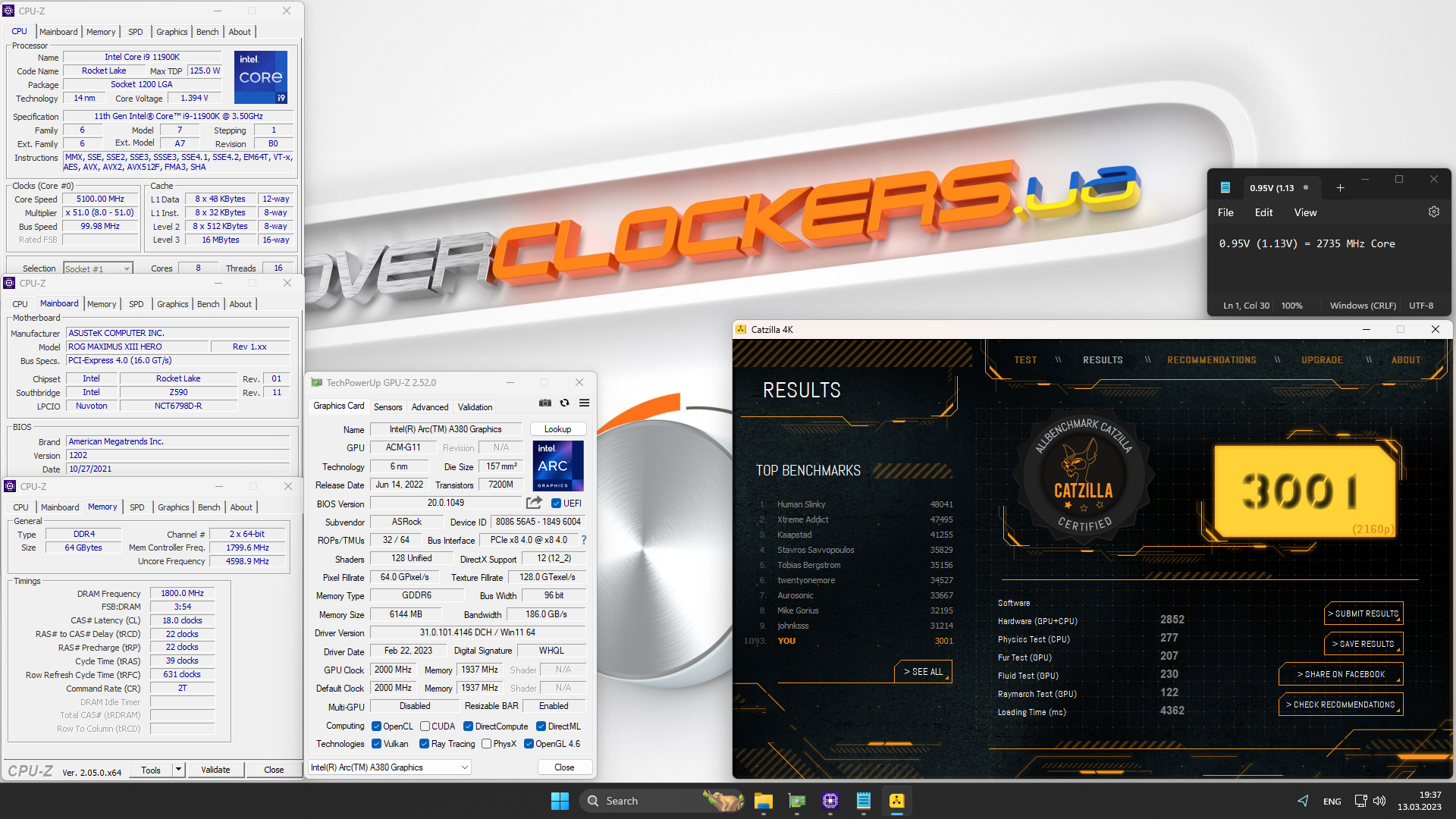Click Intel Core i9 logo in CPU-Z
1456x819 pixels.
(261, 77)
